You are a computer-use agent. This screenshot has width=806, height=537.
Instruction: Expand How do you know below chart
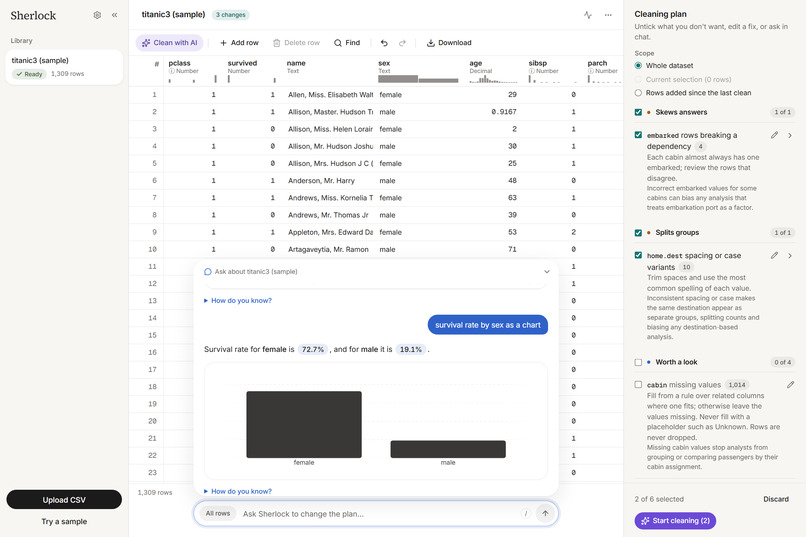pyautogui.click(x=238, y=491)
